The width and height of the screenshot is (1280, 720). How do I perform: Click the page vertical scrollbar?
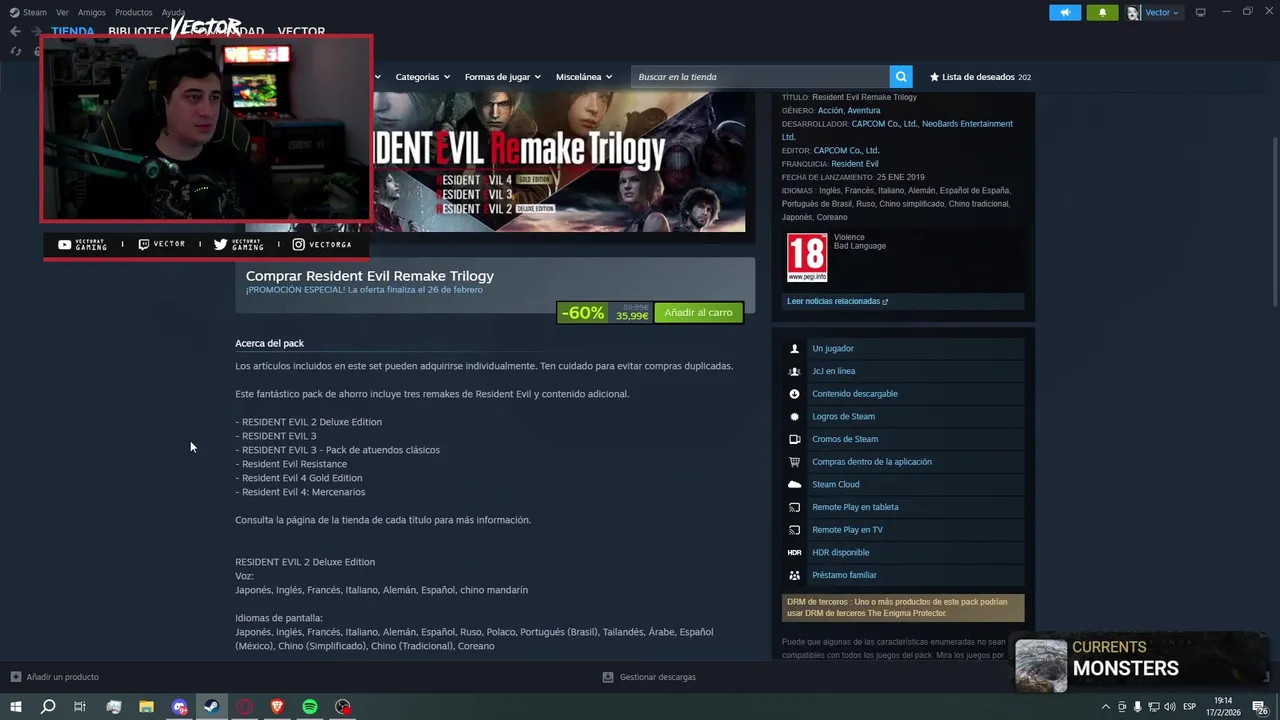point(1275,220)
